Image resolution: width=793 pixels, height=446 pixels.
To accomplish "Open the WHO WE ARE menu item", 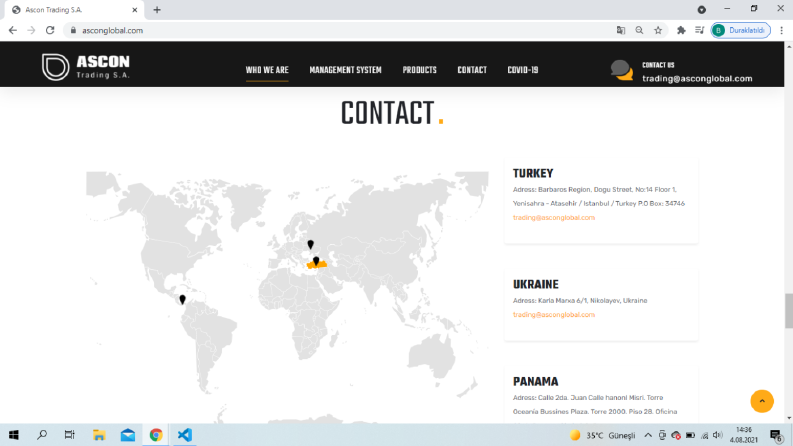I will (x=267, y=70).
